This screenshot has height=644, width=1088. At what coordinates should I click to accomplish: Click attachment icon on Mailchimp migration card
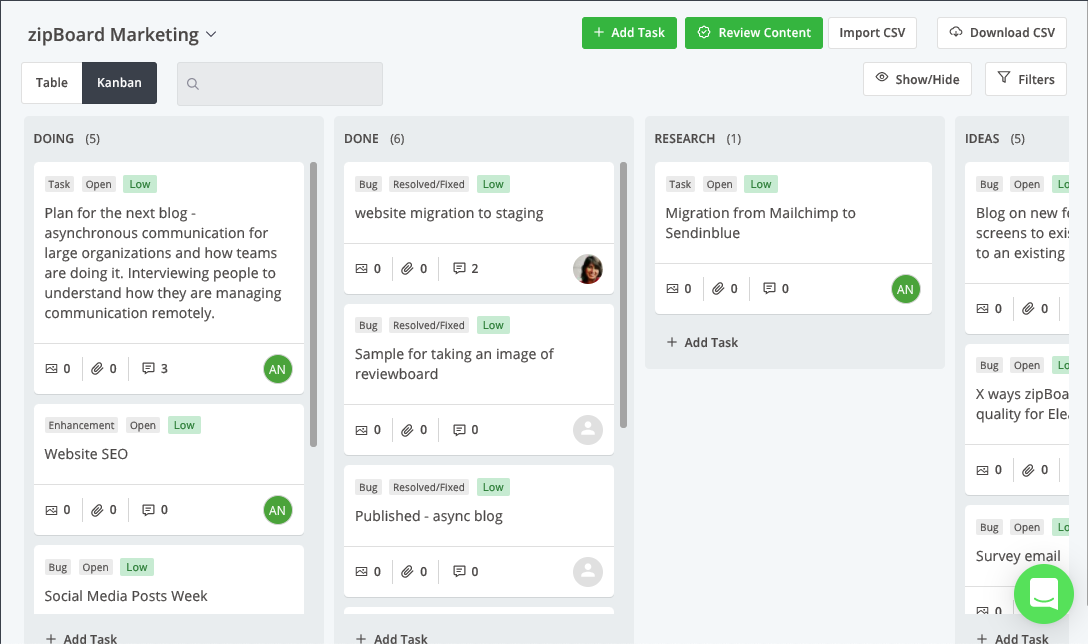(718, 289)
